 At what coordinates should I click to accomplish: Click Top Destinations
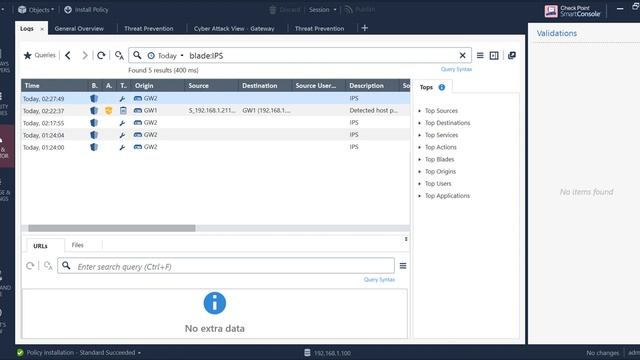pos(447,123)
